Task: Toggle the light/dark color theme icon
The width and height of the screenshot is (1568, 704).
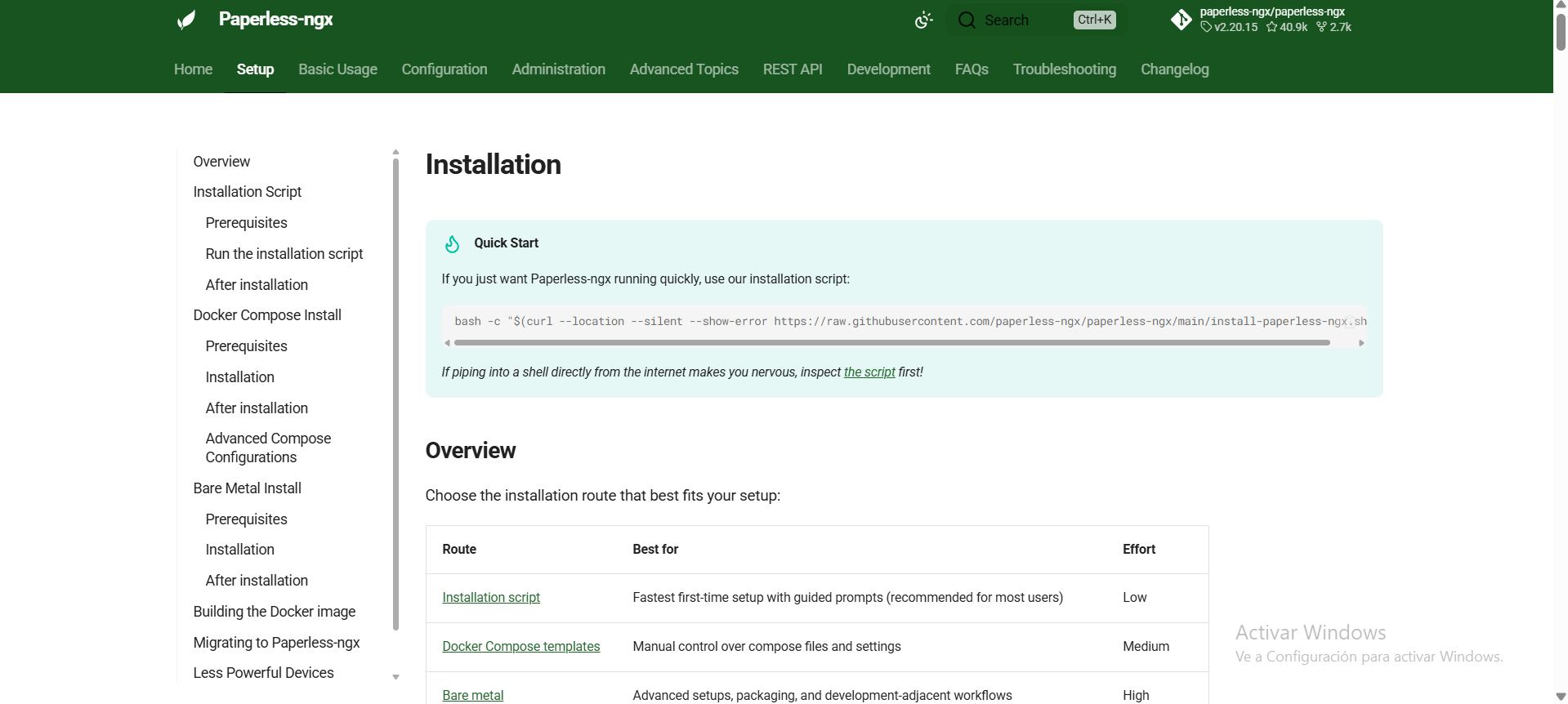Action: 924,20
